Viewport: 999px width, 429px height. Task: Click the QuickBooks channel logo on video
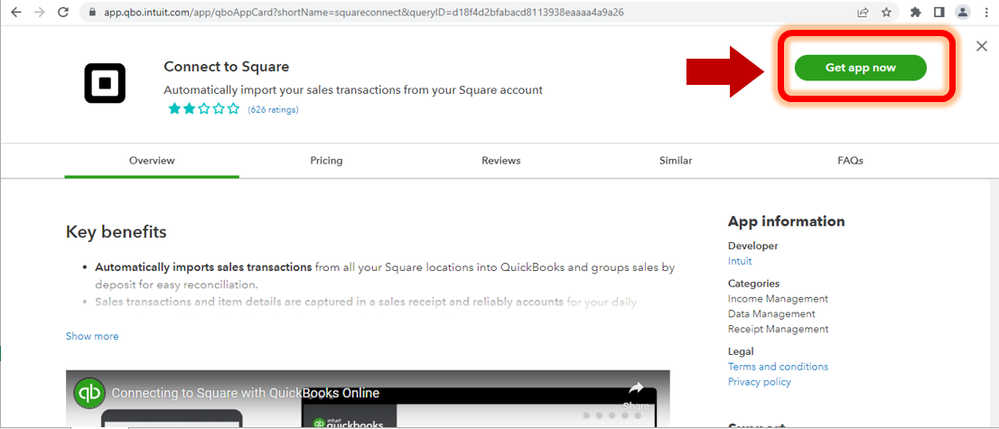pos(89,393)
